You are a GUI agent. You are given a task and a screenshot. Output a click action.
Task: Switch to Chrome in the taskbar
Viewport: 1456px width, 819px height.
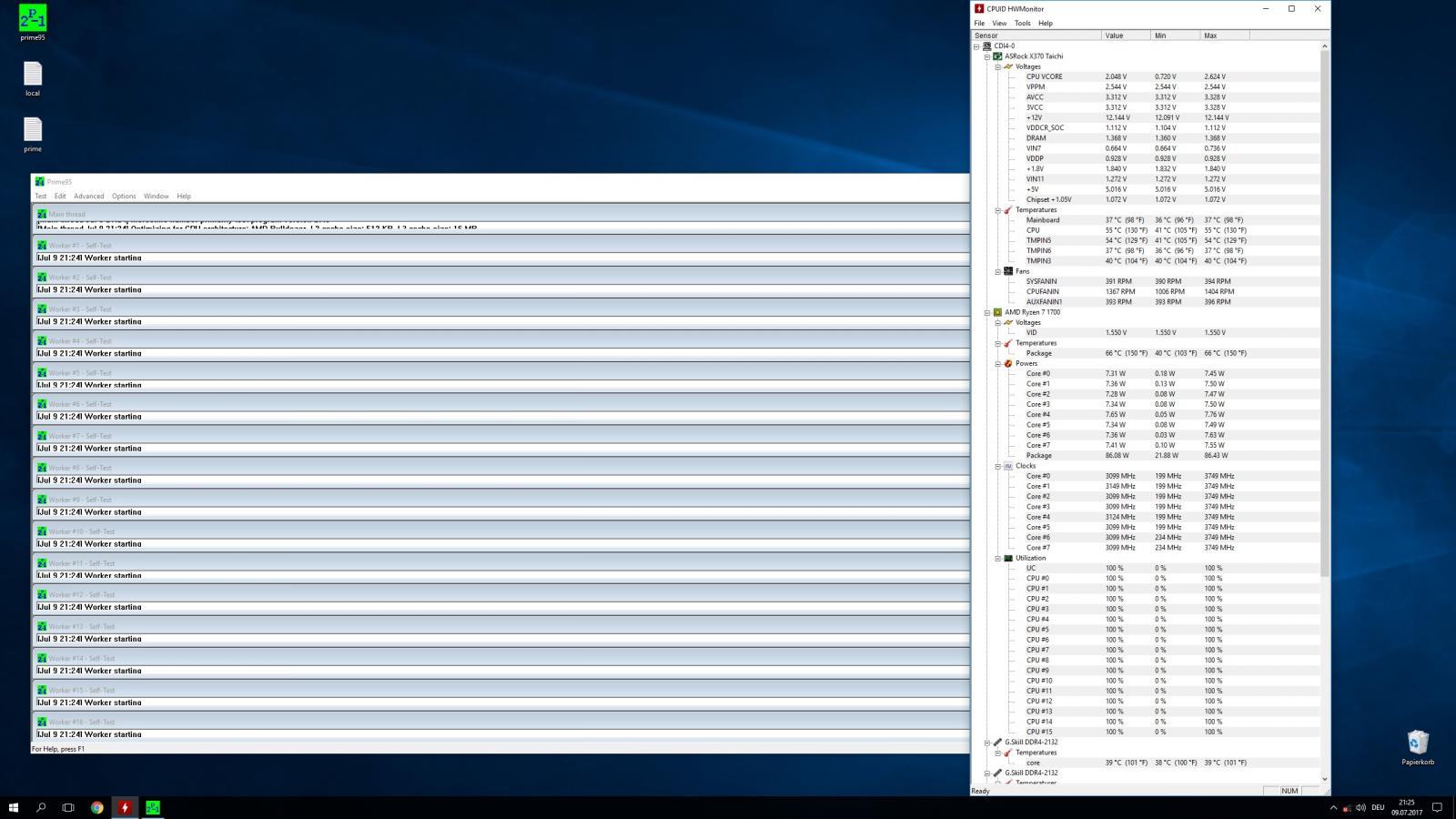tap(96, 807)
